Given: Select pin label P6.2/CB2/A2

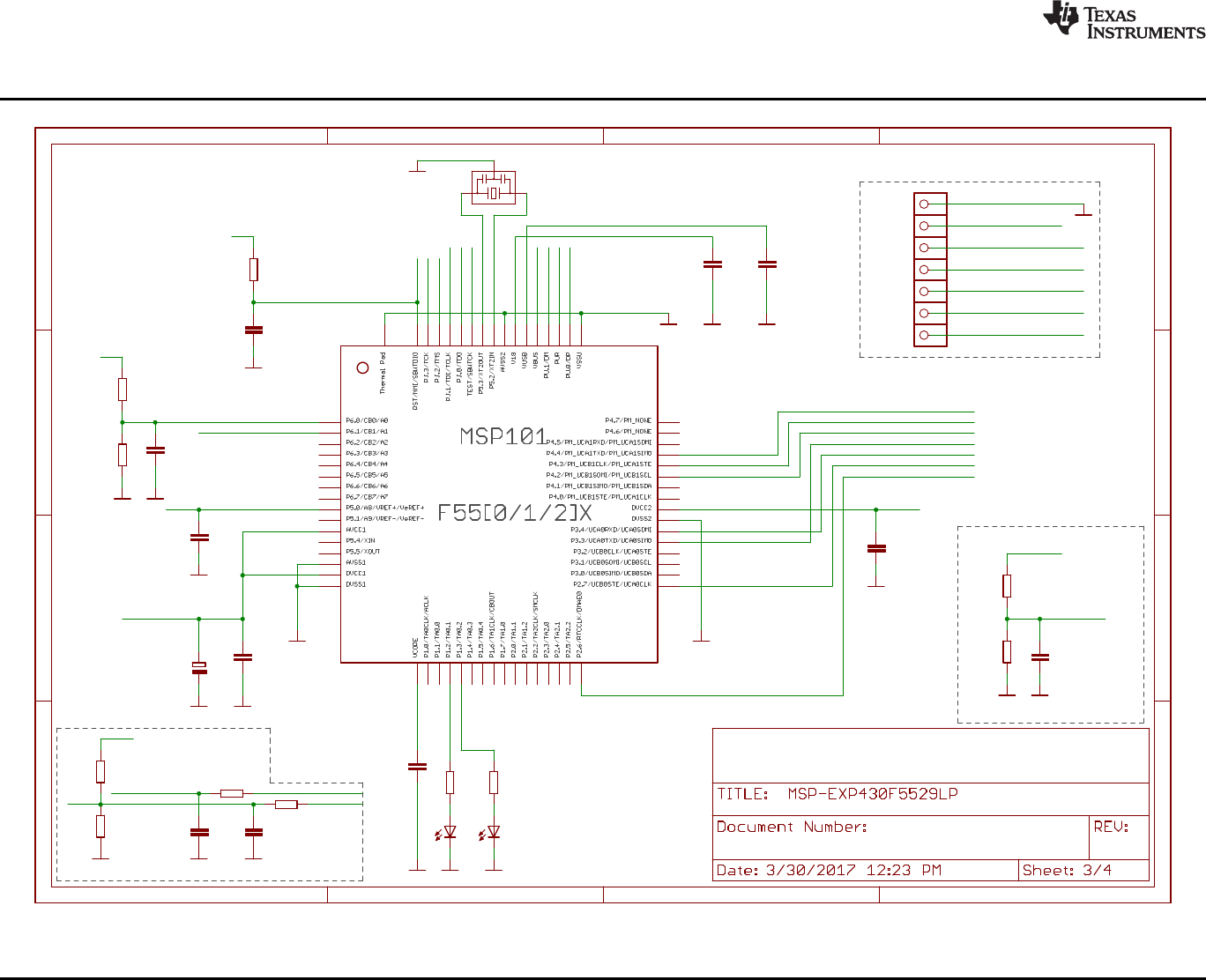Looking at the screenshot, I should [367, 442].
